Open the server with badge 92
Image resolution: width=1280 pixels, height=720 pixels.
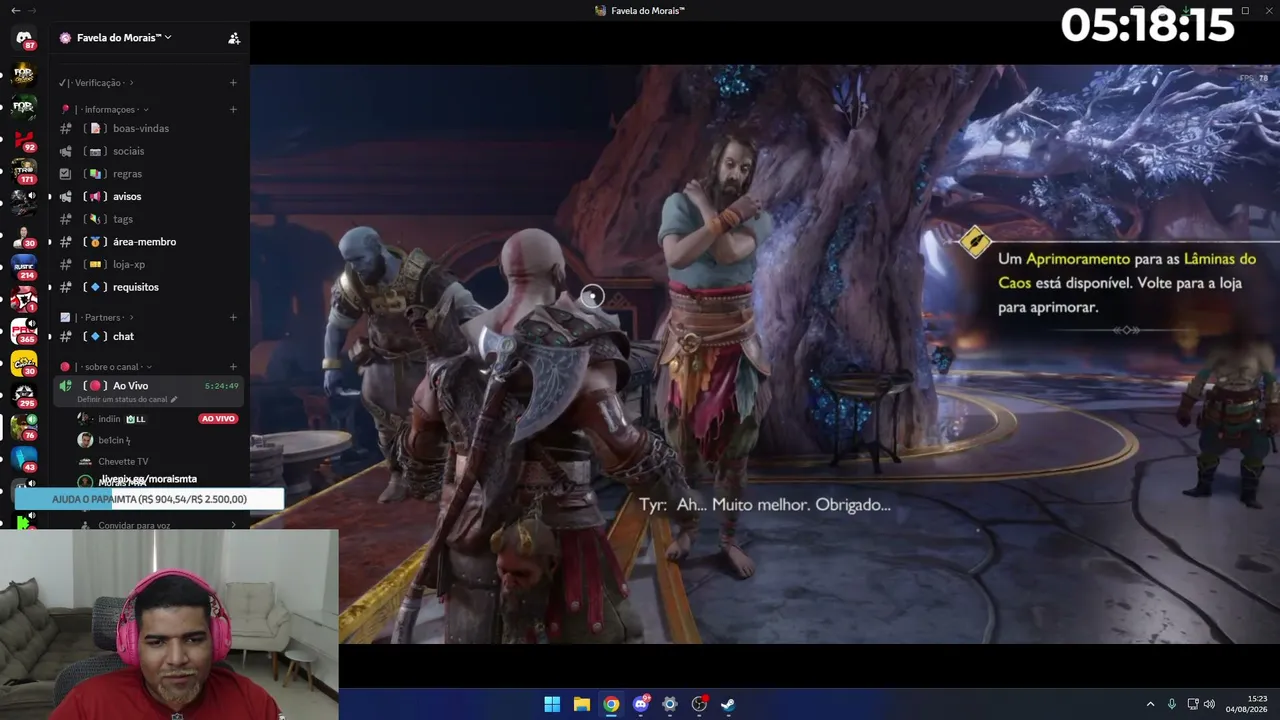(x=24, y=140)
